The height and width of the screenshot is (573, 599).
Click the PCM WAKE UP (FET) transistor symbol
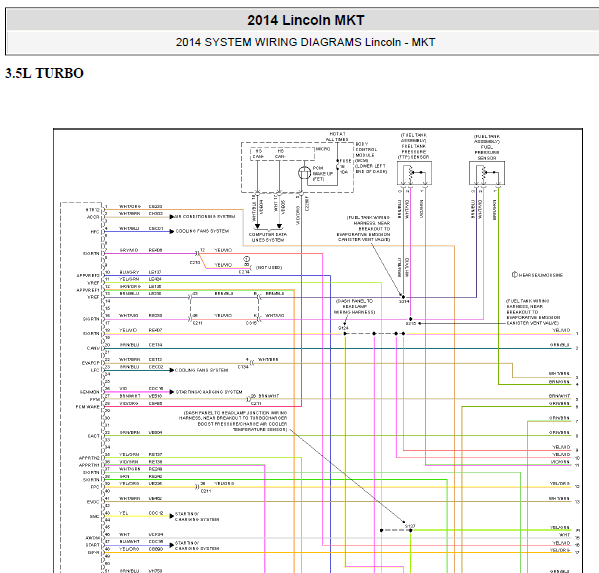(x=304, y=173)
